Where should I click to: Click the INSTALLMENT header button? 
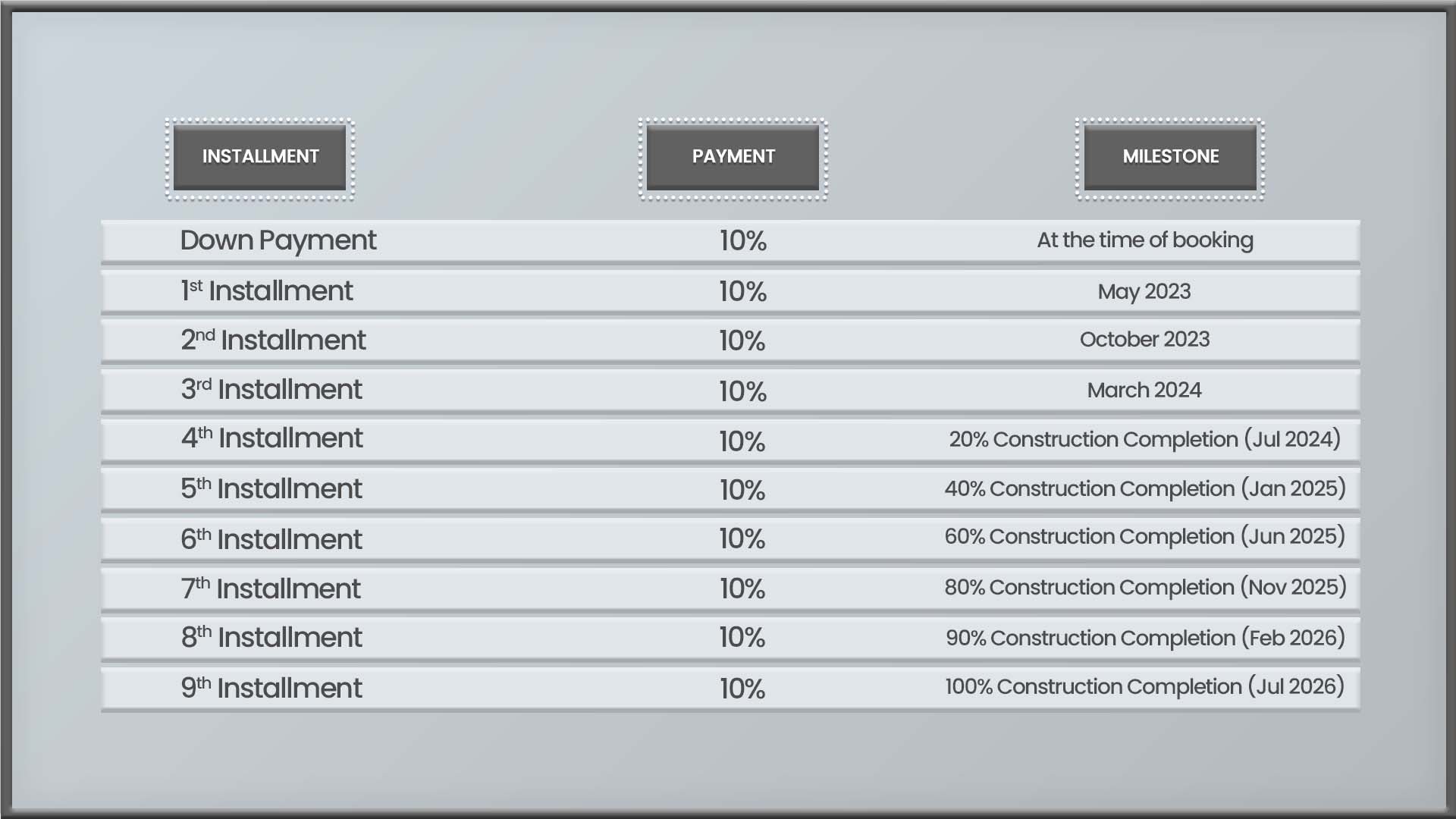tap(259, 157)
